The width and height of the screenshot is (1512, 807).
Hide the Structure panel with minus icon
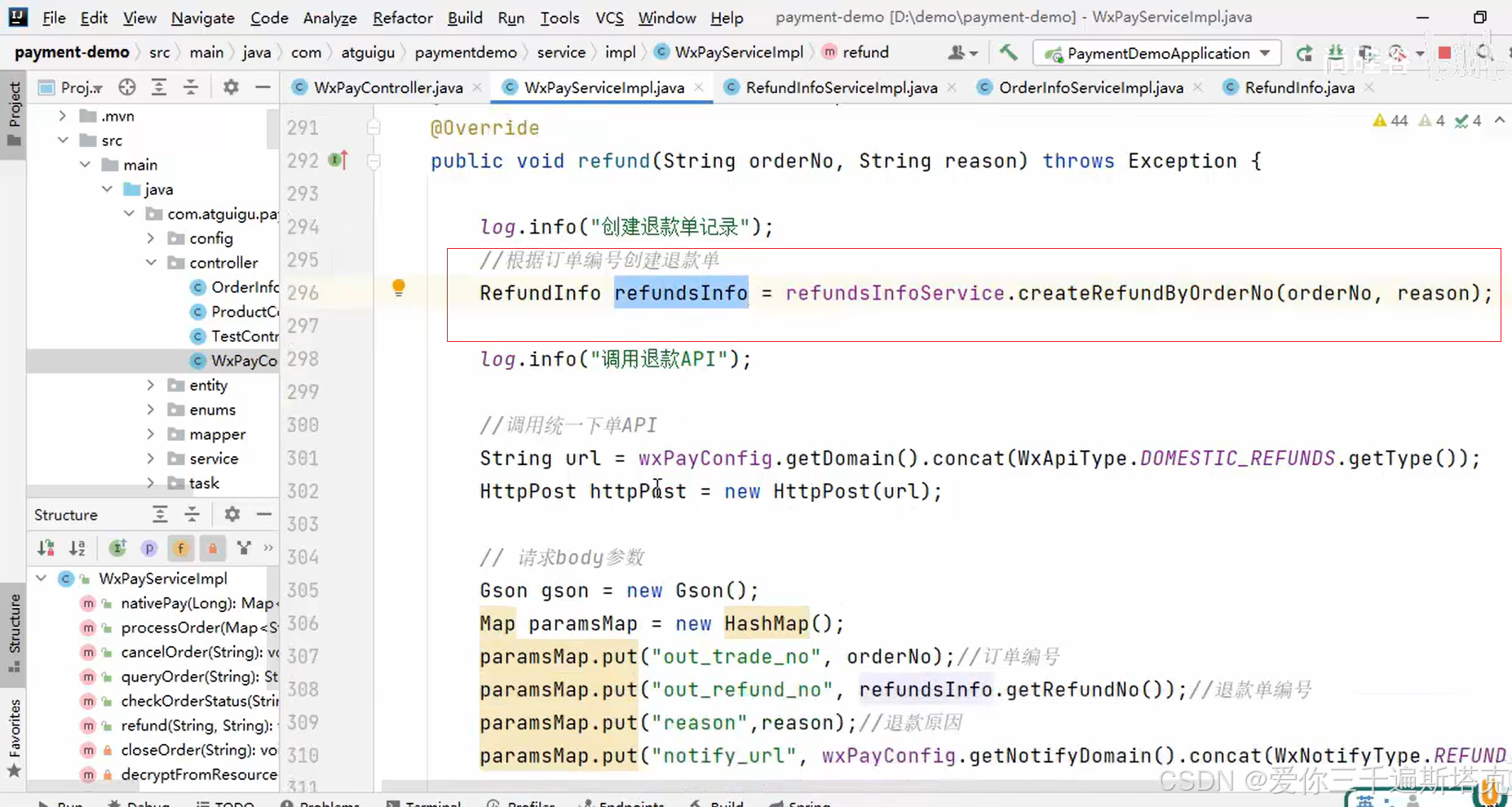point(263,514)
